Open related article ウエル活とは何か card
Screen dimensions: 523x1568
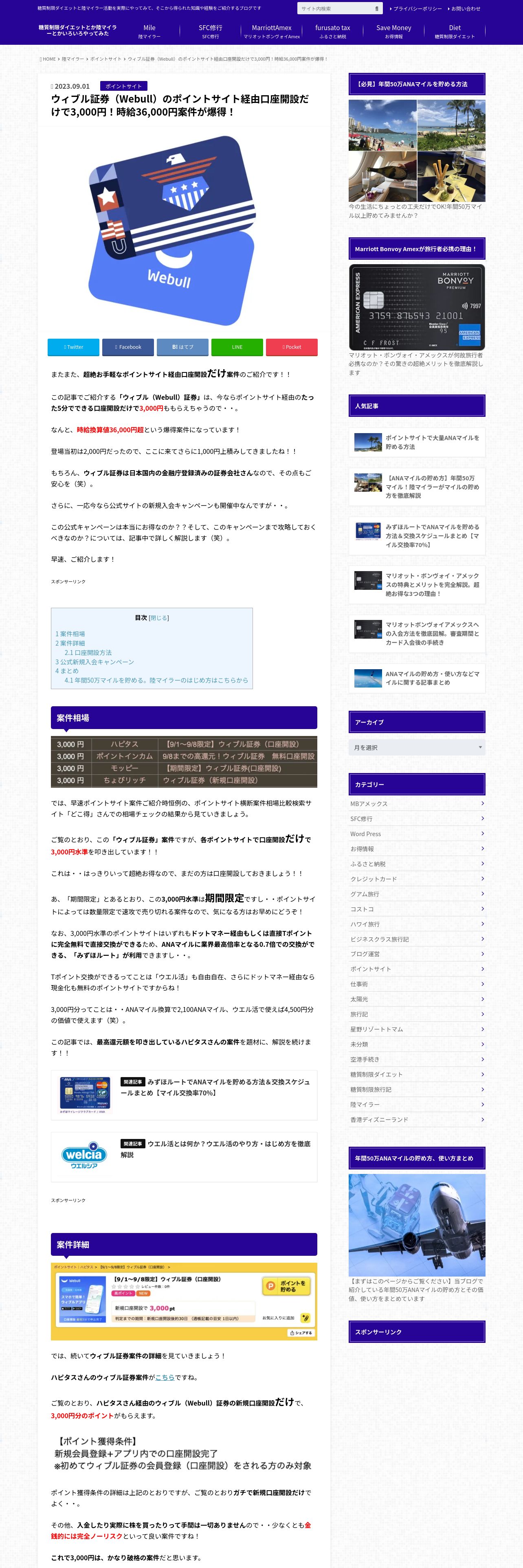click(184, 1156)
